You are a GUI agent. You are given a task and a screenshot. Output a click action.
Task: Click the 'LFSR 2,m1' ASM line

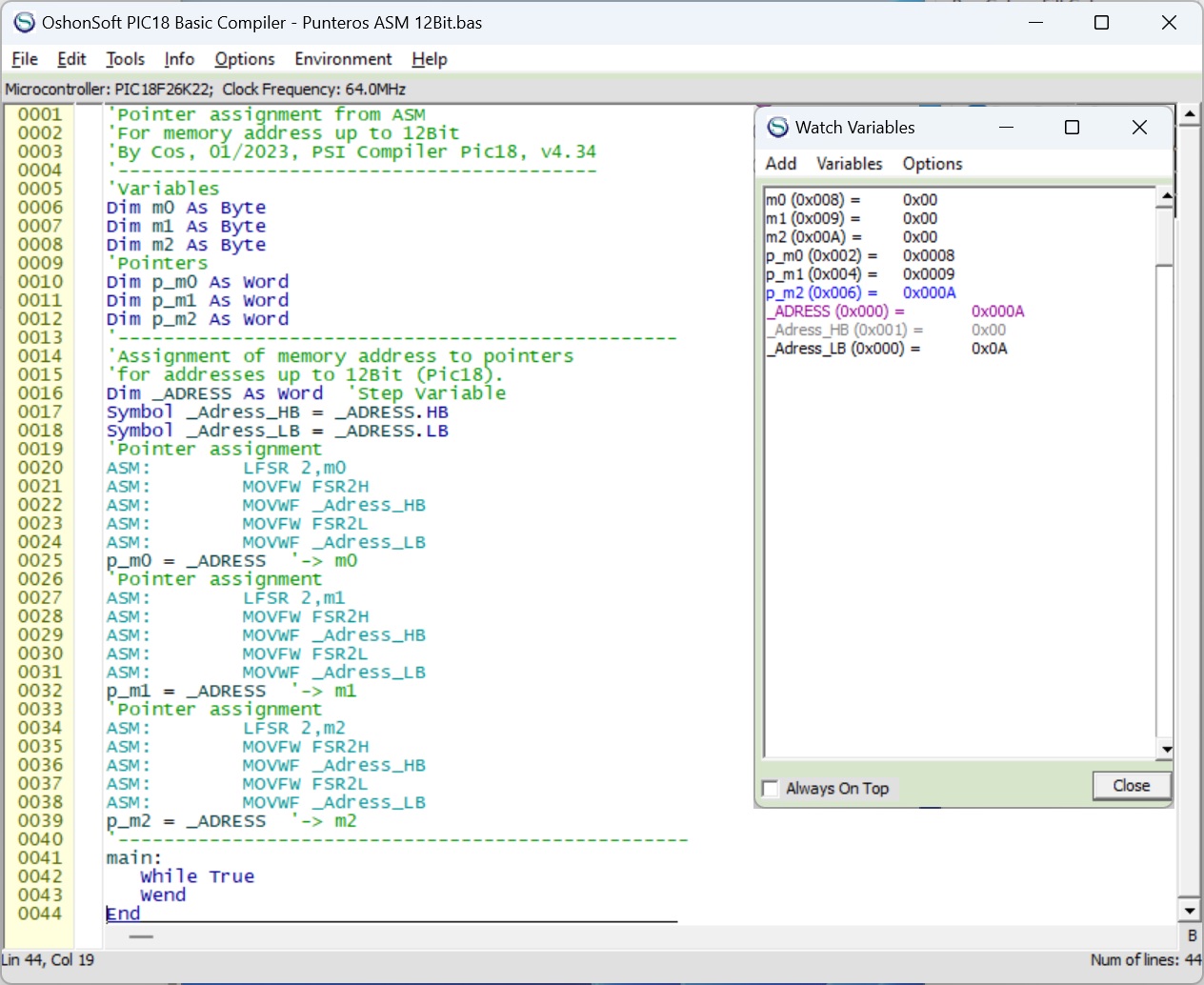tap(227, 598)
